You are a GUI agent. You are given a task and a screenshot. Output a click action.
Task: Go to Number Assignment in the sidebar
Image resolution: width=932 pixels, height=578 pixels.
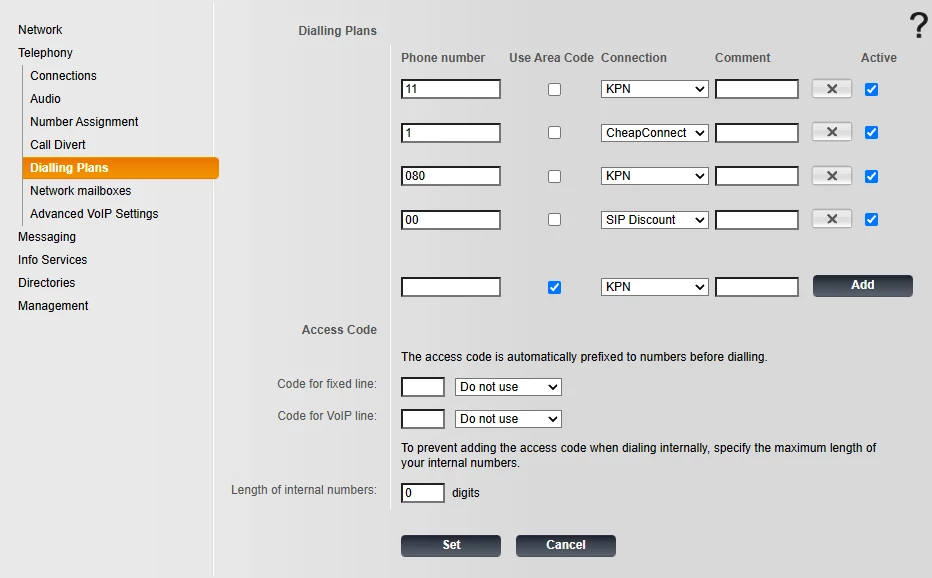[84, 122]
